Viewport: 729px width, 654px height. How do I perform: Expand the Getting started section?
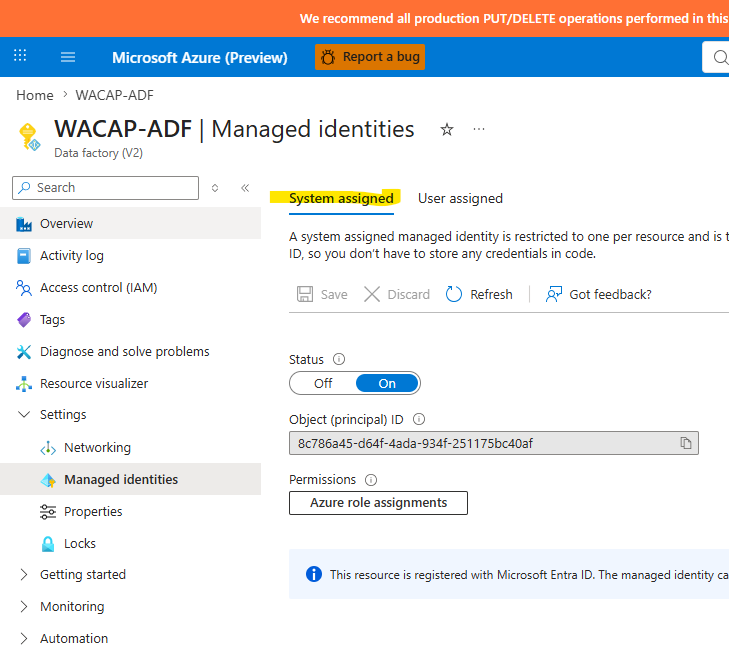click(24, 575)
